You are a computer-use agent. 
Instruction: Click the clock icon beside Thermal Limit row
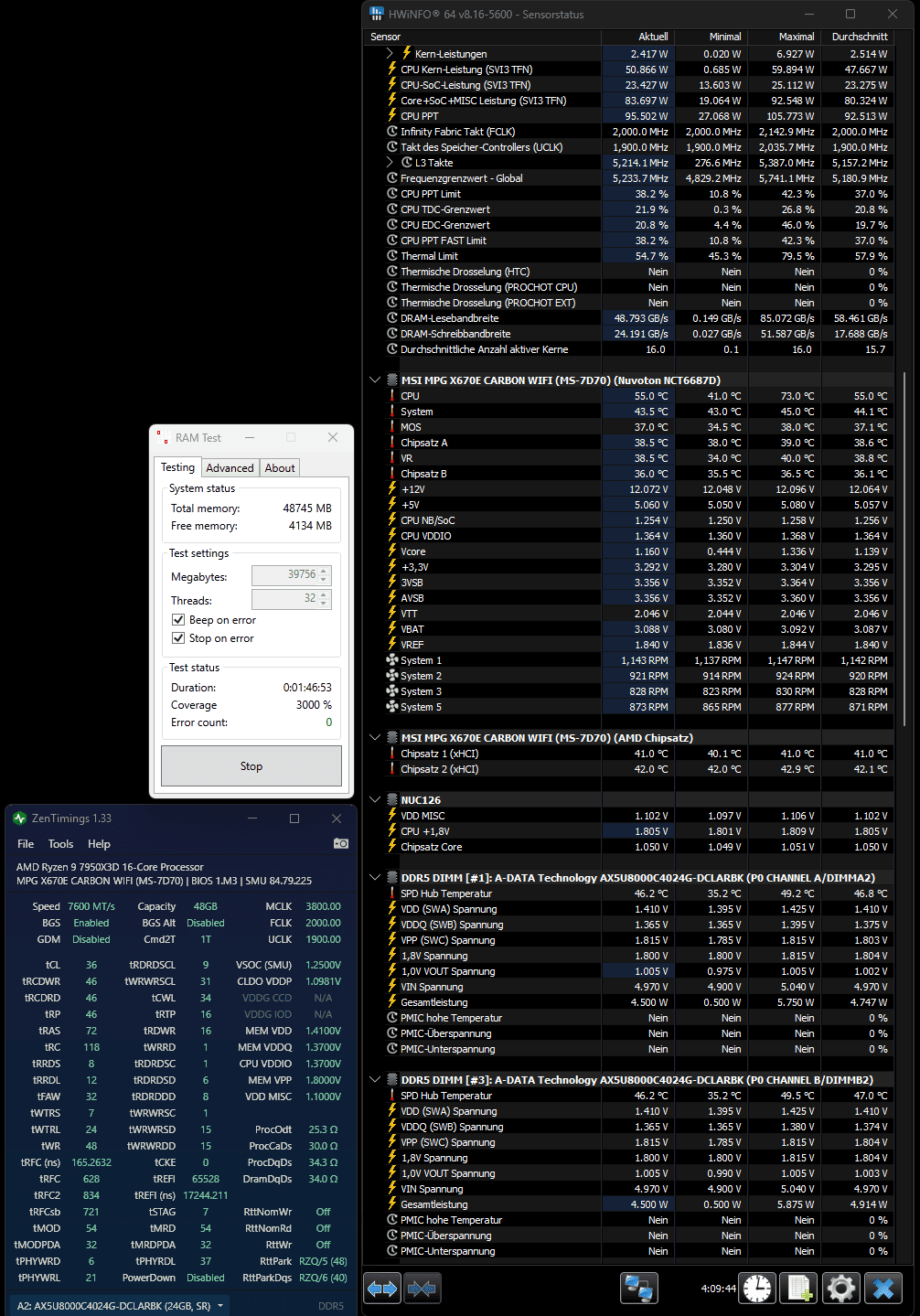(x=392, y=256)
